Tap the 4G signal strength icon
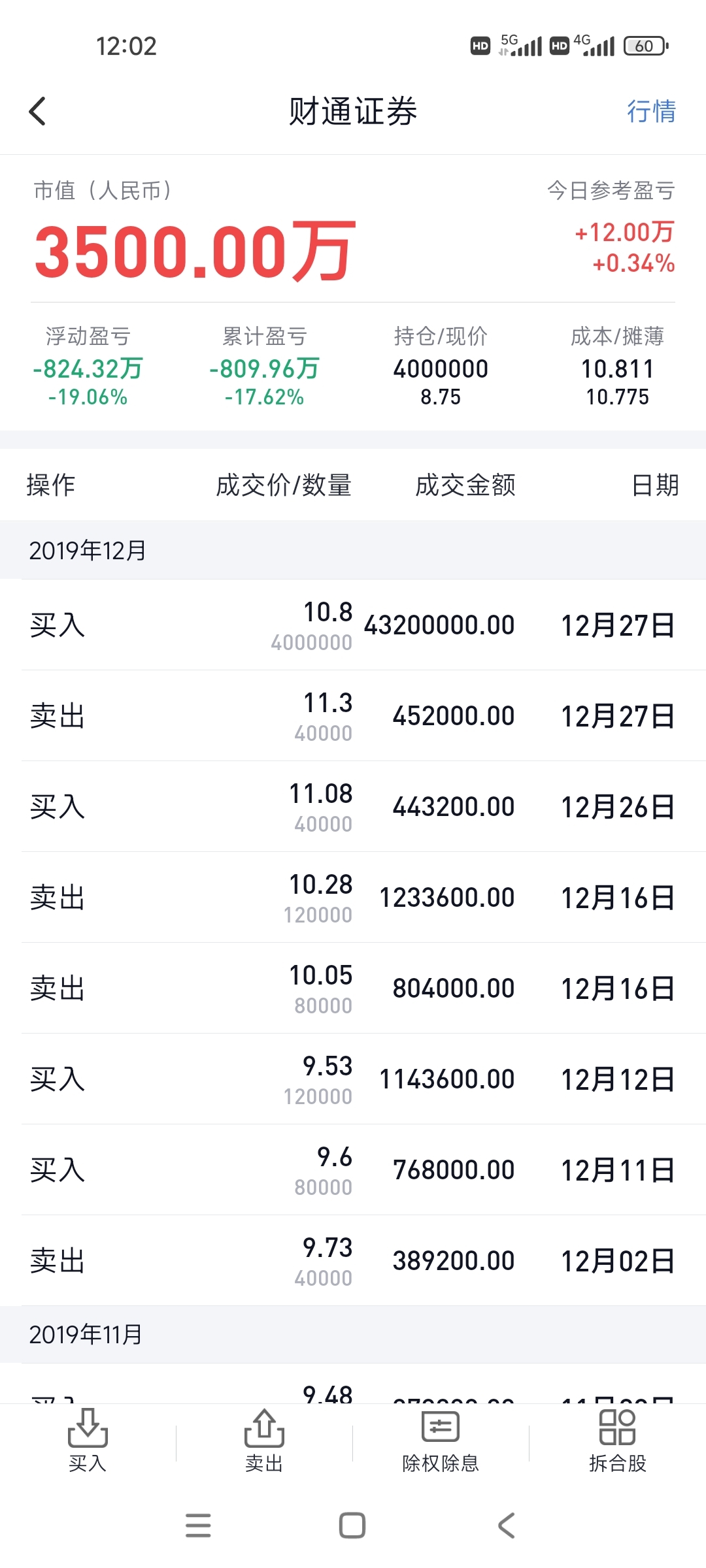Image resolution: width=706 pixels, height=1568 pixels. [x=594, y=45]
